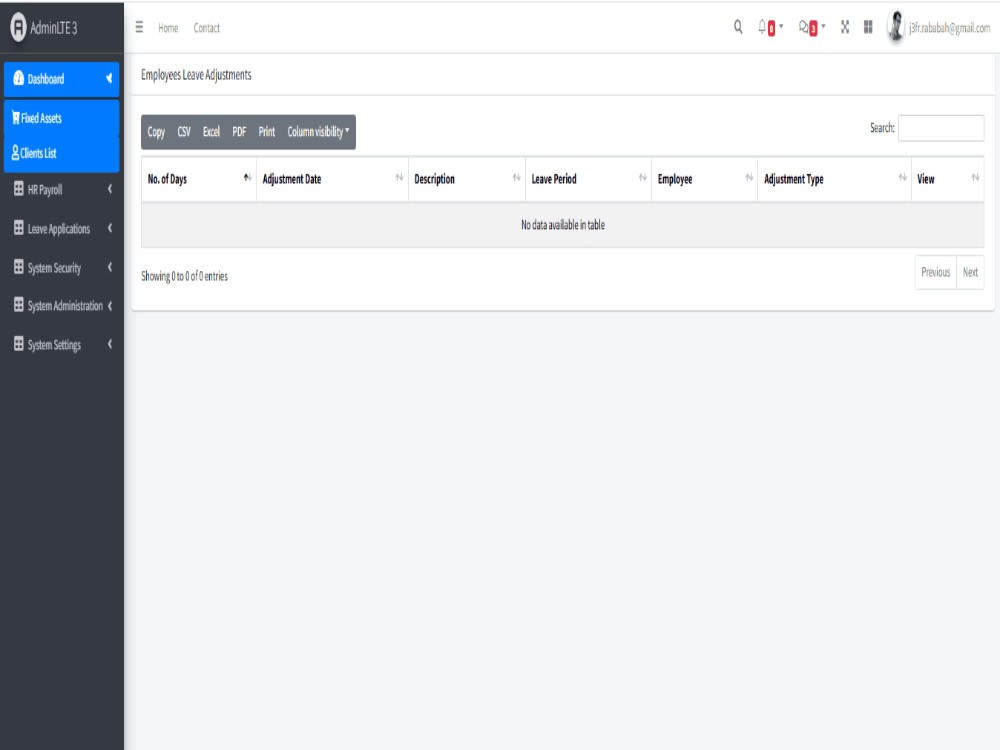Viewport: 1000px width, 750px height.
Task: Toggle fullscreen using the expand arrows icon
Action: (845, 27)
